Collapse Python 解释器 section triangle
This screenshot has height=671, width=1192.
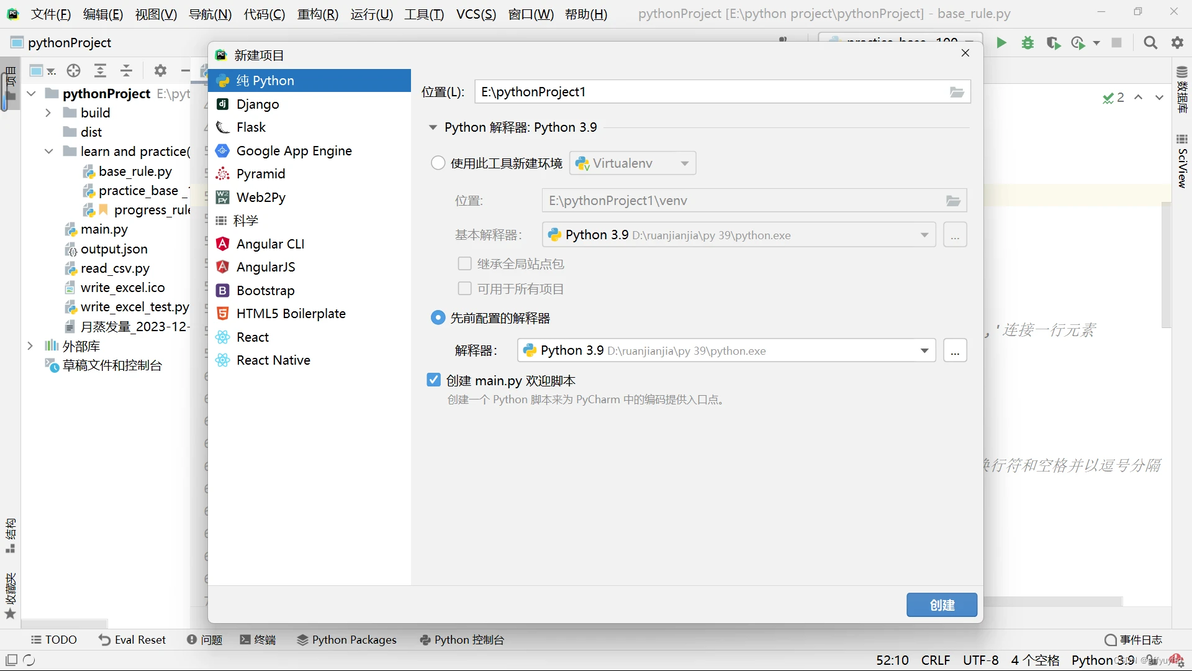click(x=433, y=128)
